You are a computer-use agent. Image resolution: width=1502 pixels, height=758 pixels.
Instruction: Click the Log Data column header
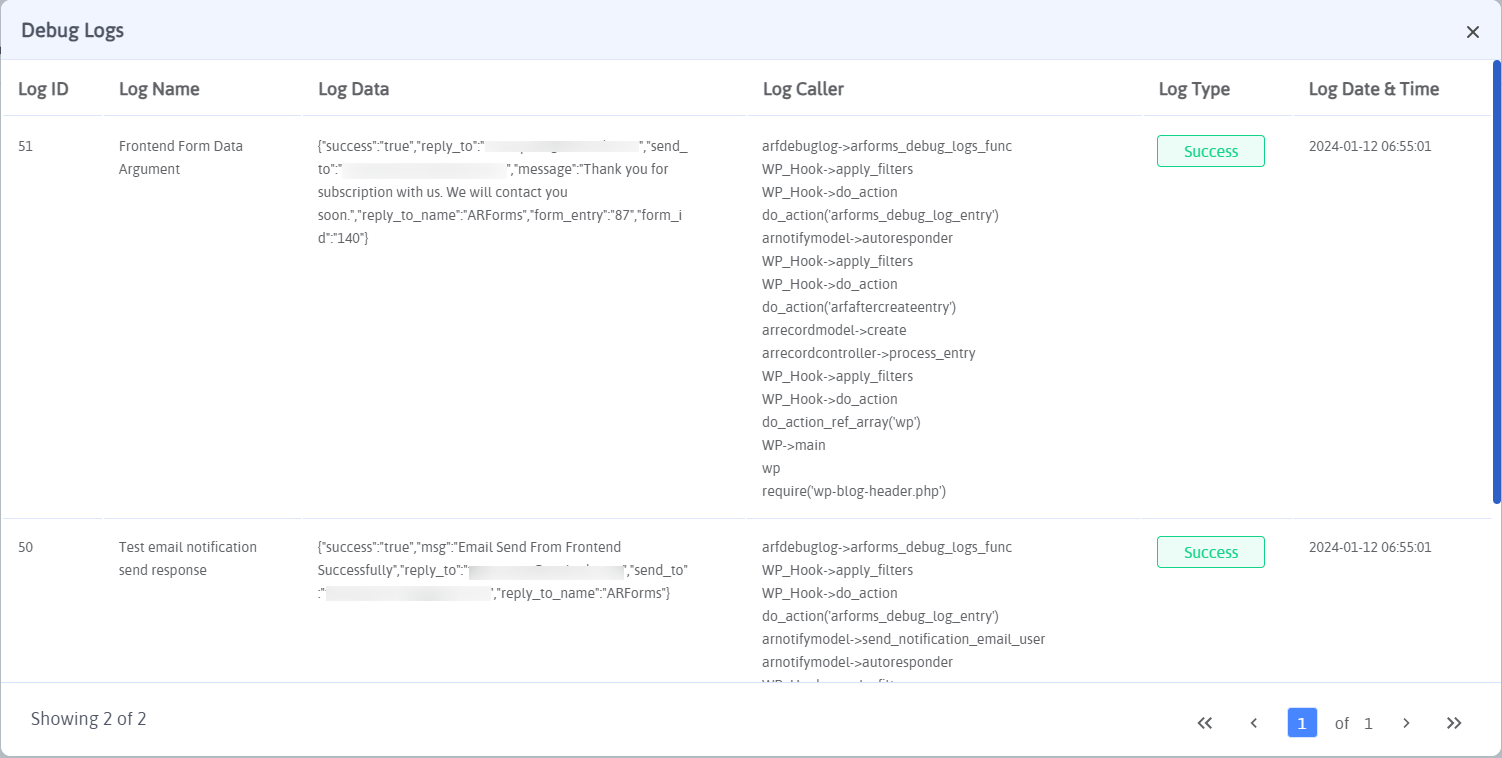(x=353, y=88)
